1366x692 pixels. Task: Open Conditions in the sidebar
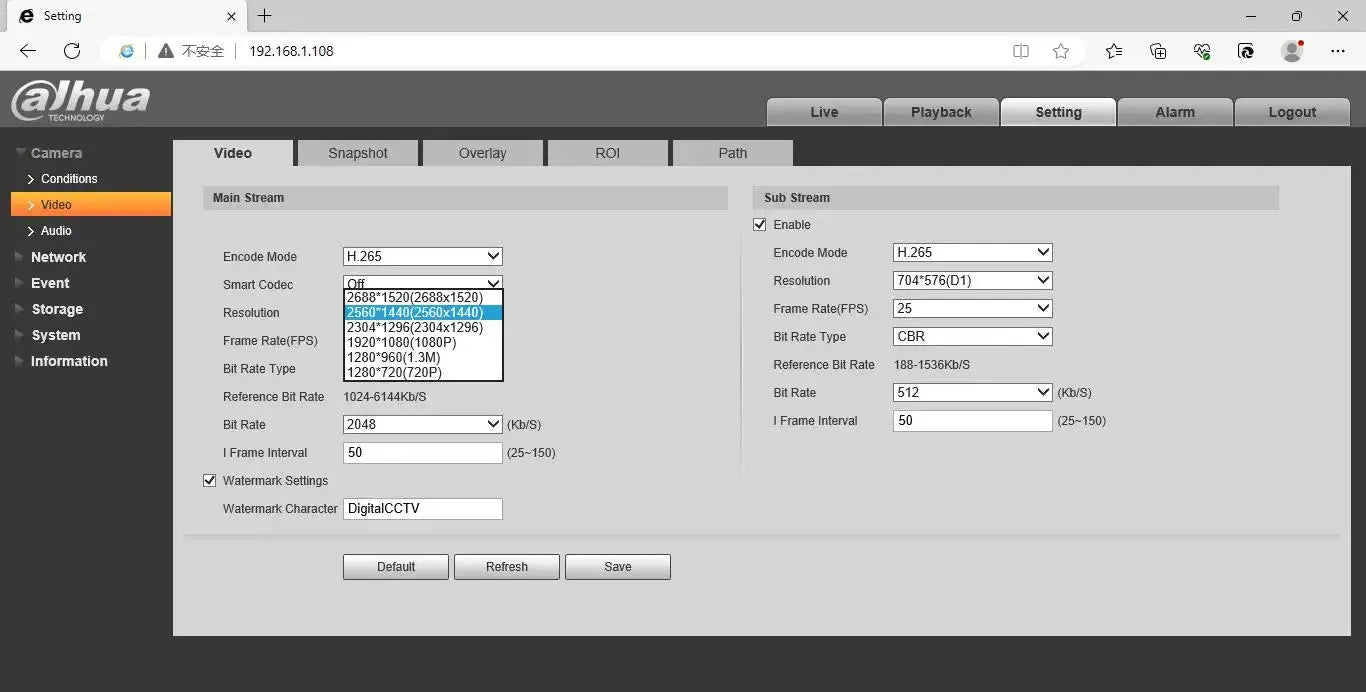point(69,179)
